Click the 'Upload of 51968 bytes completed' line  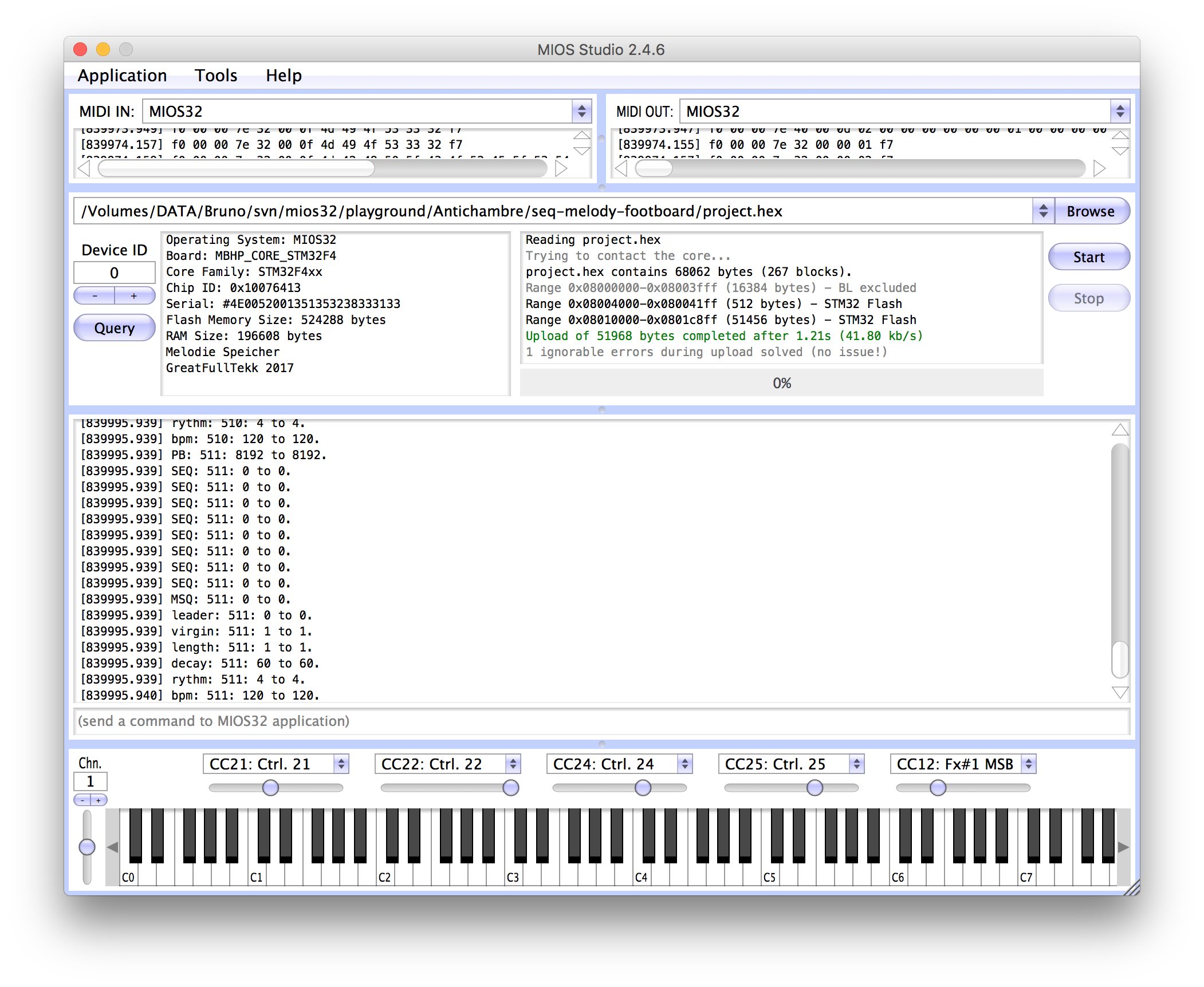[724, 336]
